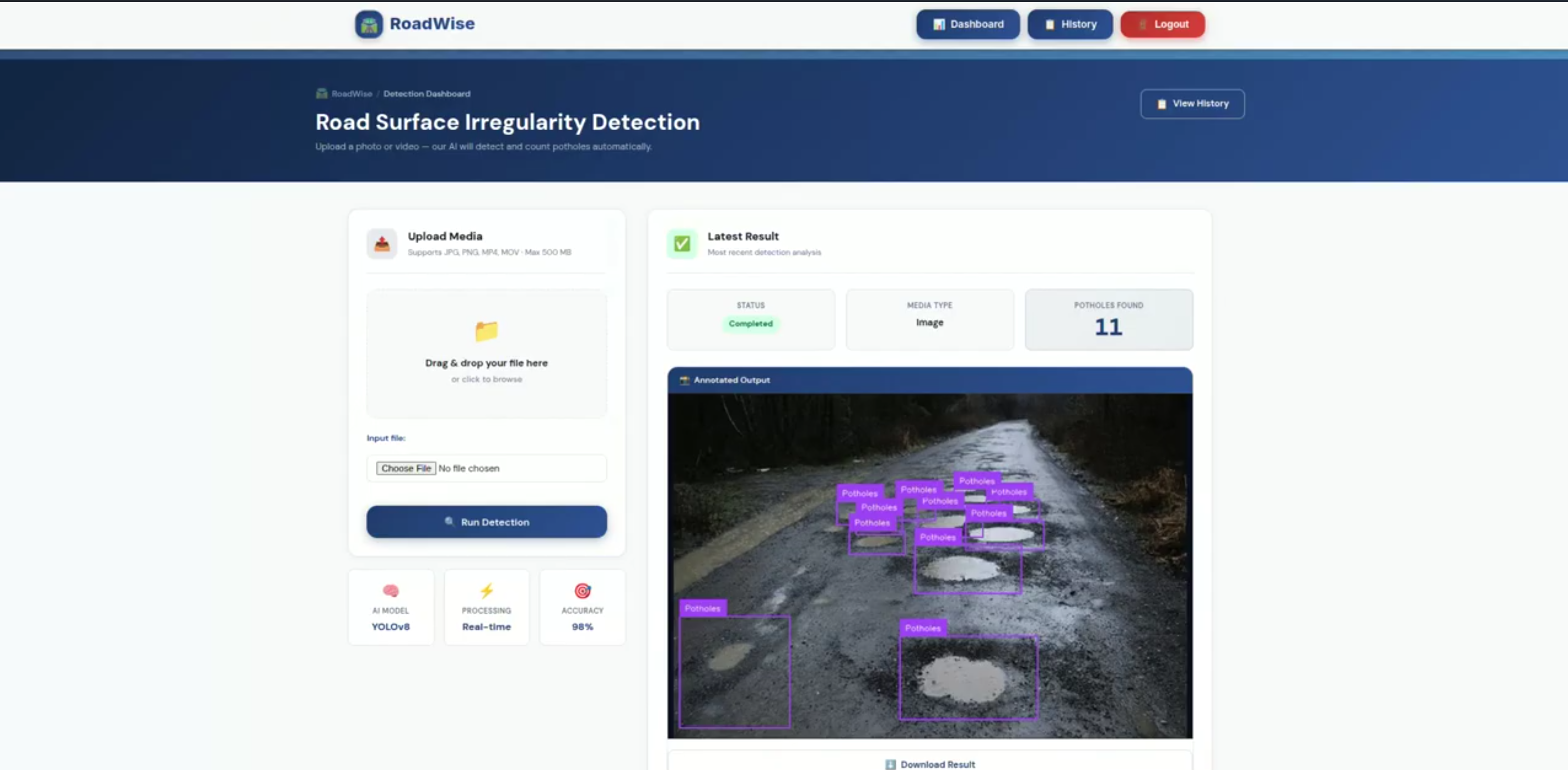
Task: Click the Completed status badge
Action: tap(750, 324)
